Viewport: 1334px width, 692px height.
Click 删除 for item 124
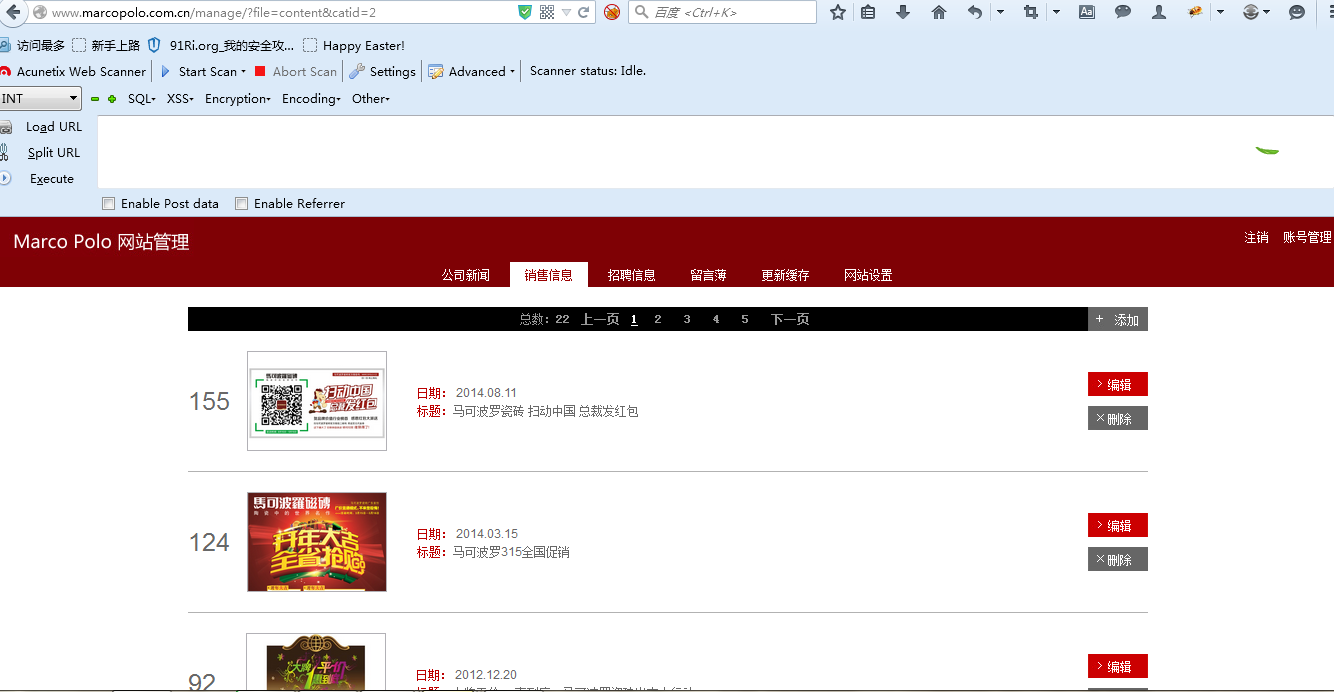[x=1118, y=559]
